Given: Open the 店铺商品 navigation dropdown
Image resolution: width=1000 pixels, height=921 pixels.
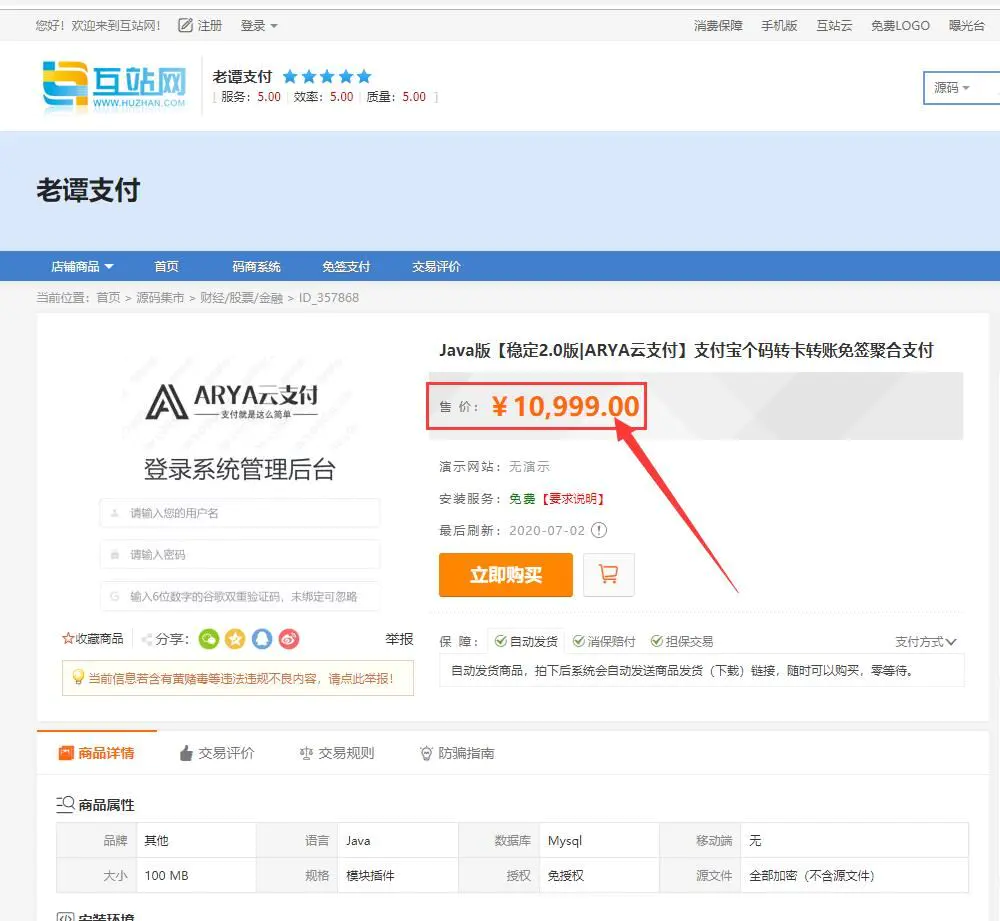Looking at the screenshot, I should pos(80,266).
